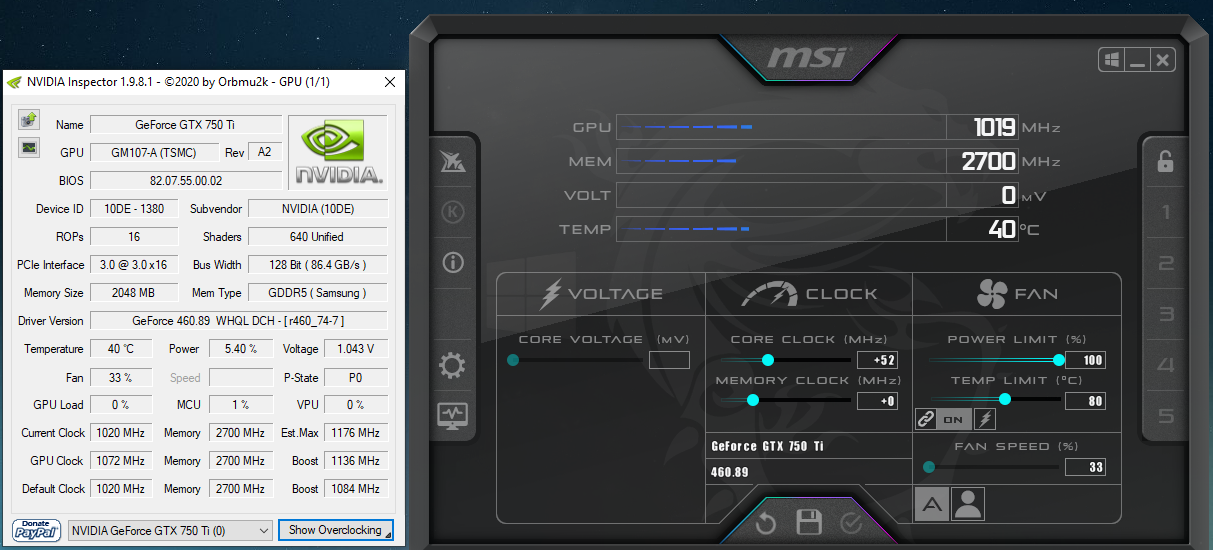Click the upload GPU info icon in Inspector
The width and height of the screenshot is (1213, 550).
pyautogui.click(x=29, y=120)
